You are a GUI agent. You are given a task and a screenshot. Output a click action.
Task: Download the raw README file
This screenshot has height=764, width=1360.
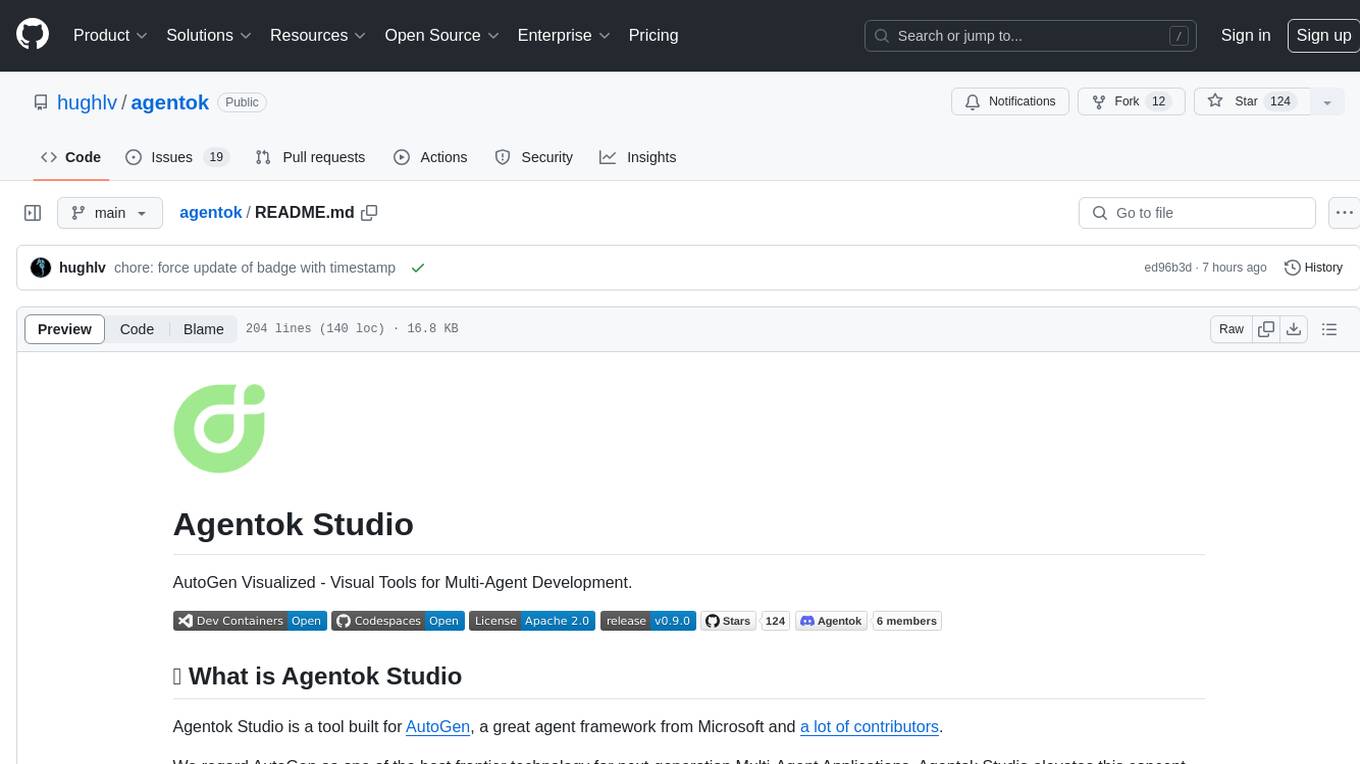point(1293,329)
